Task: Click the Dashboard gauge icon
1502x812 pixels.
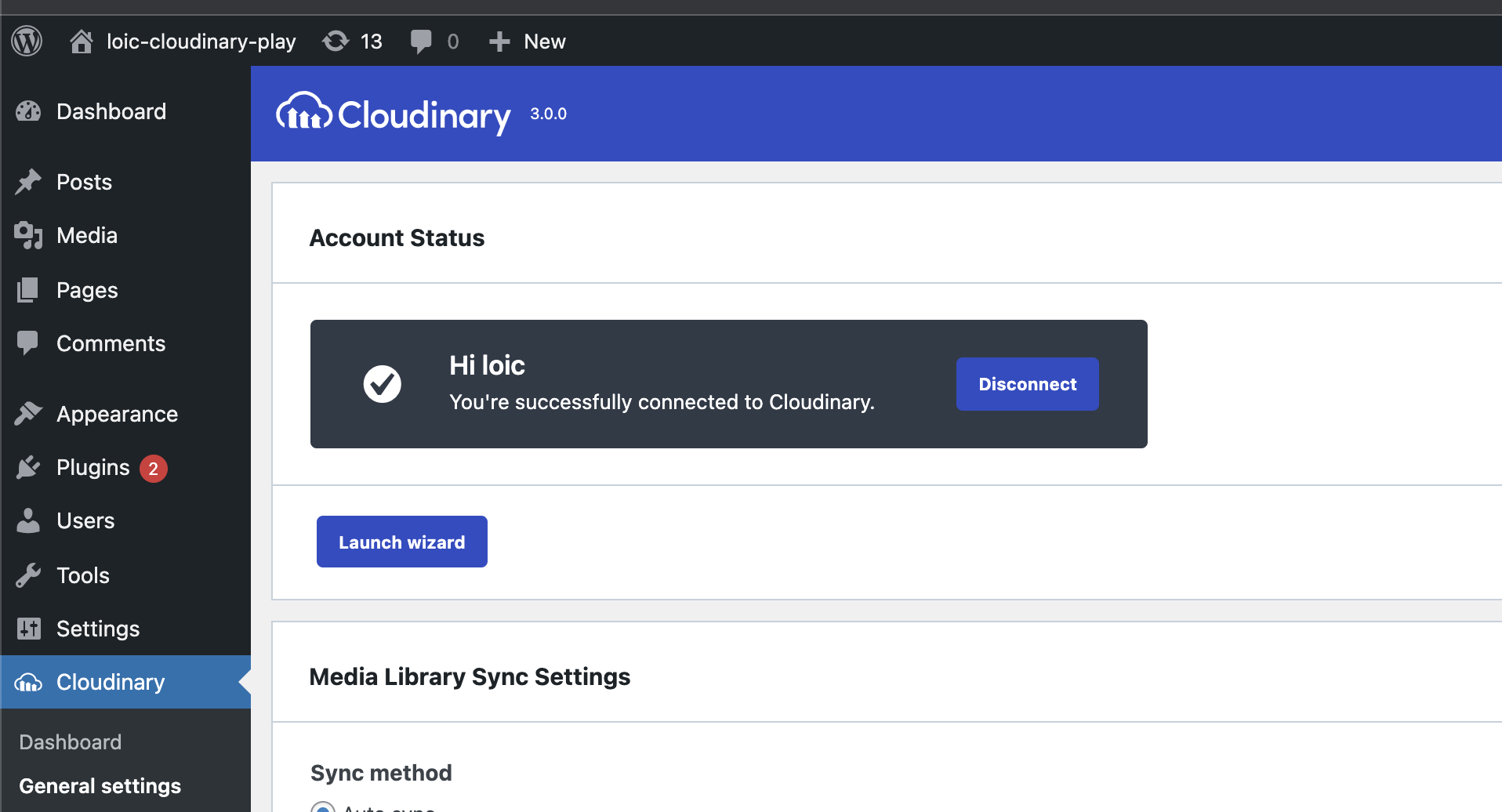Action: (x=28, y=111)
